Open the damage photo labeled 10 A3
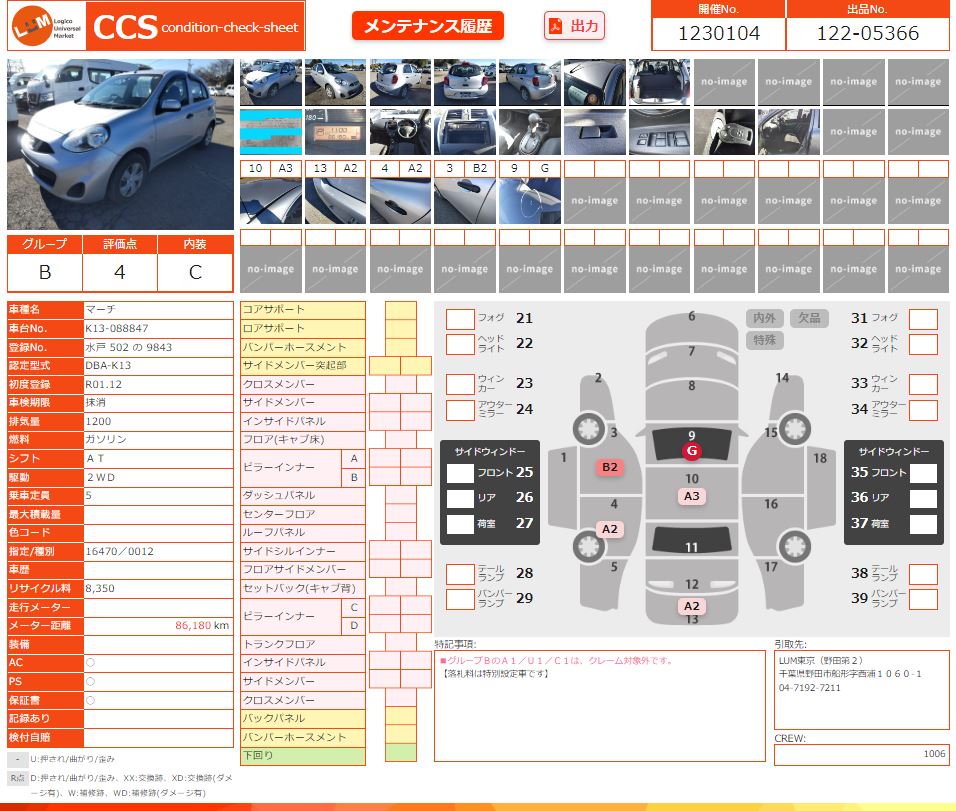 click(x=271, y=201)
